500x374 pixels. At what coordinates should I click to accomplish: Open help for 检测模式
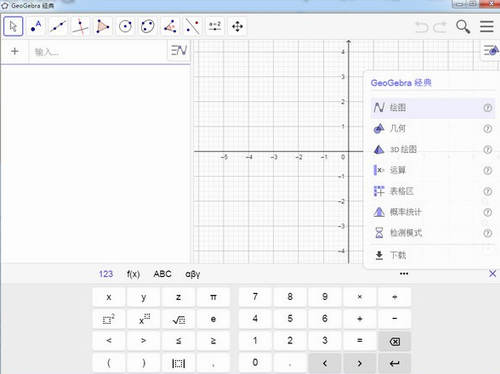[x=487, y=233]
